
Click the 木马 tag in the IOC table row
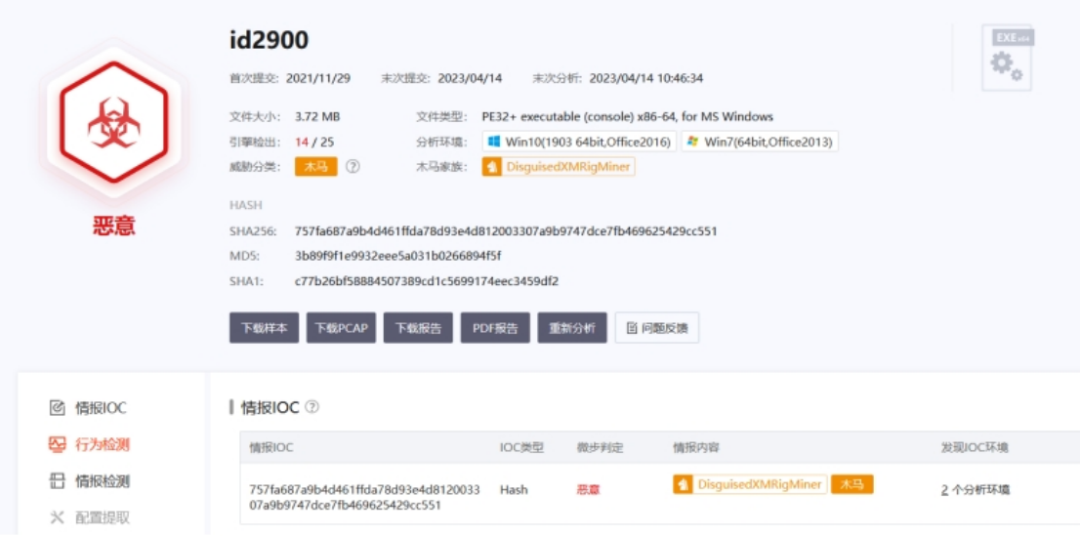tap(852, 484)
